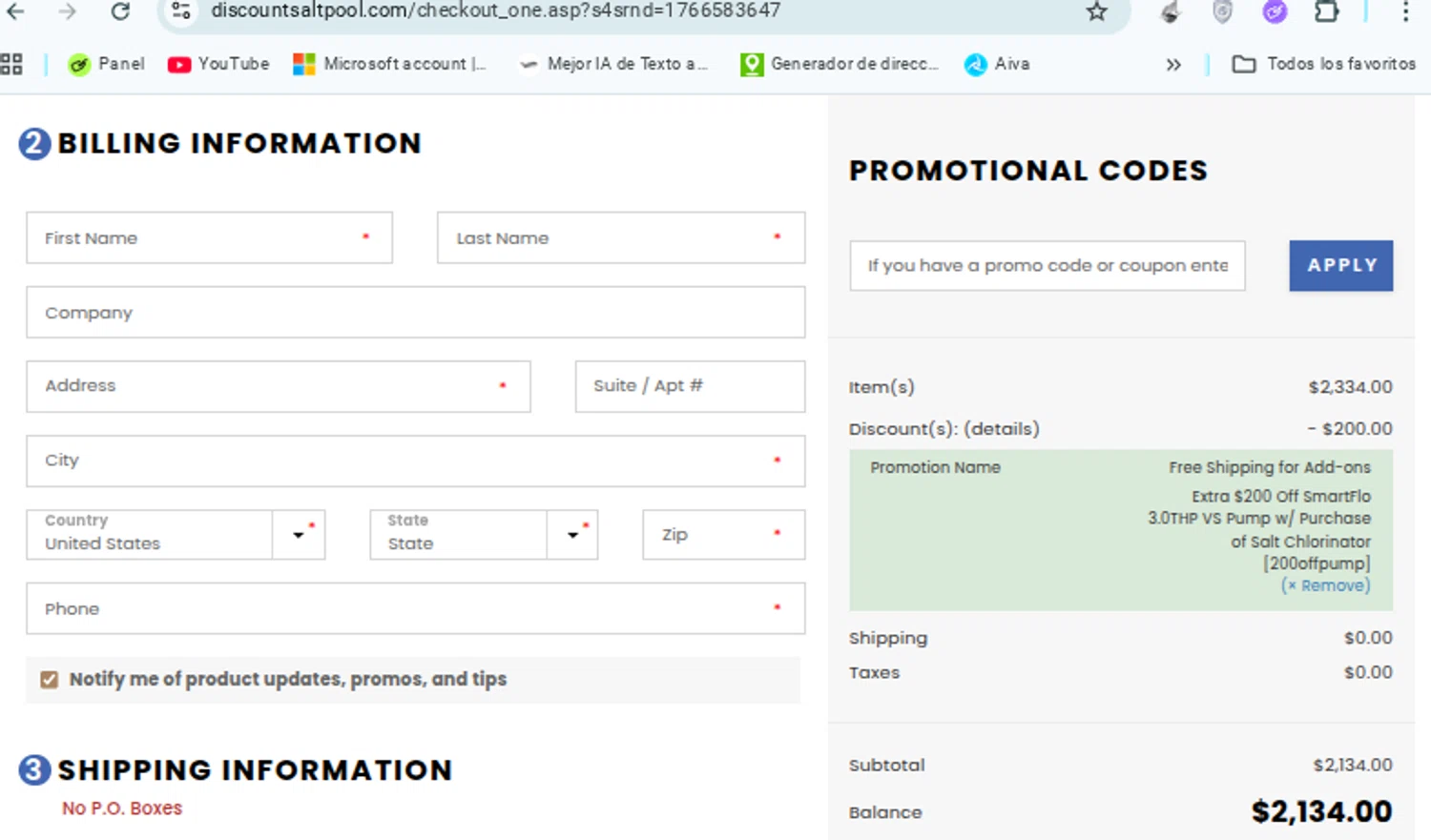This screenshot has width=1431, height=840.
Task: Open Todos los favoritos folder
Action: coord(1324,64)
